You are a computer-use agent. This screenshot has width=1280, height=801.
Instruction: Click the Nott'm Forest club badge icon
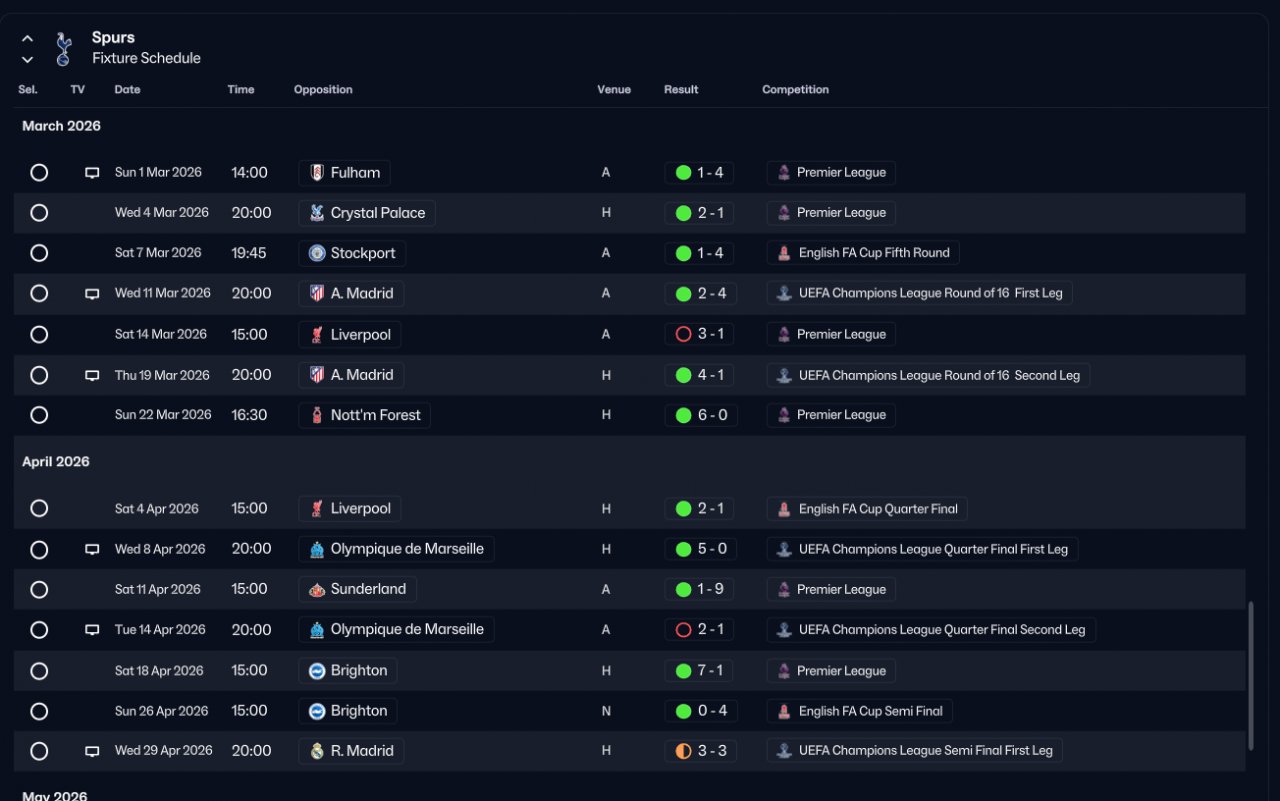[x=317, y=415]
